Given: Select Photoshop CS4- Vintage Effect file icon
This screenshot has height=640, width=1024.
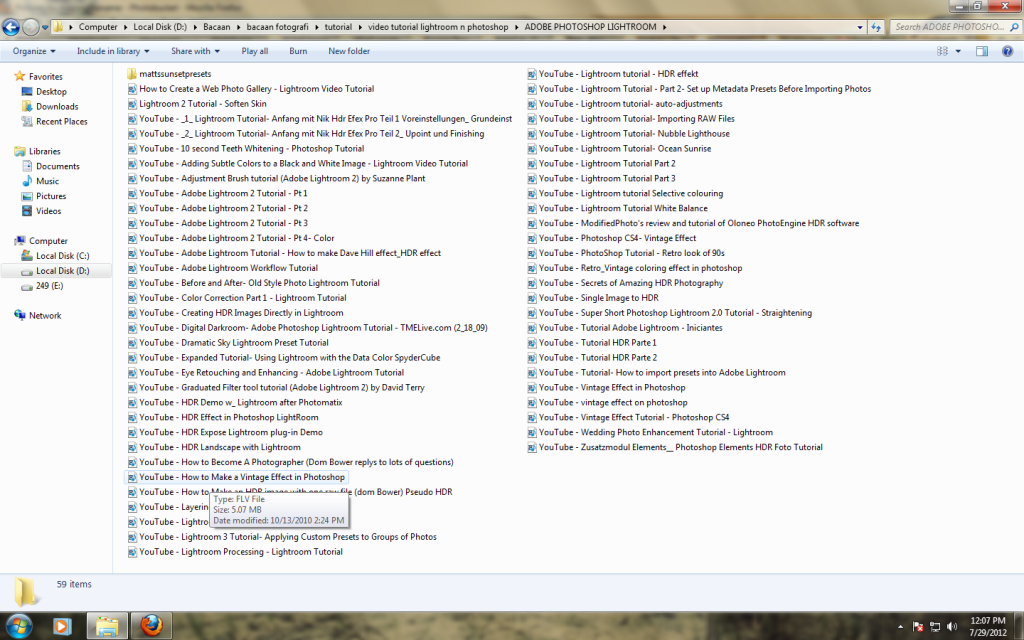Looking at the screenshot, I should [532, 238].
